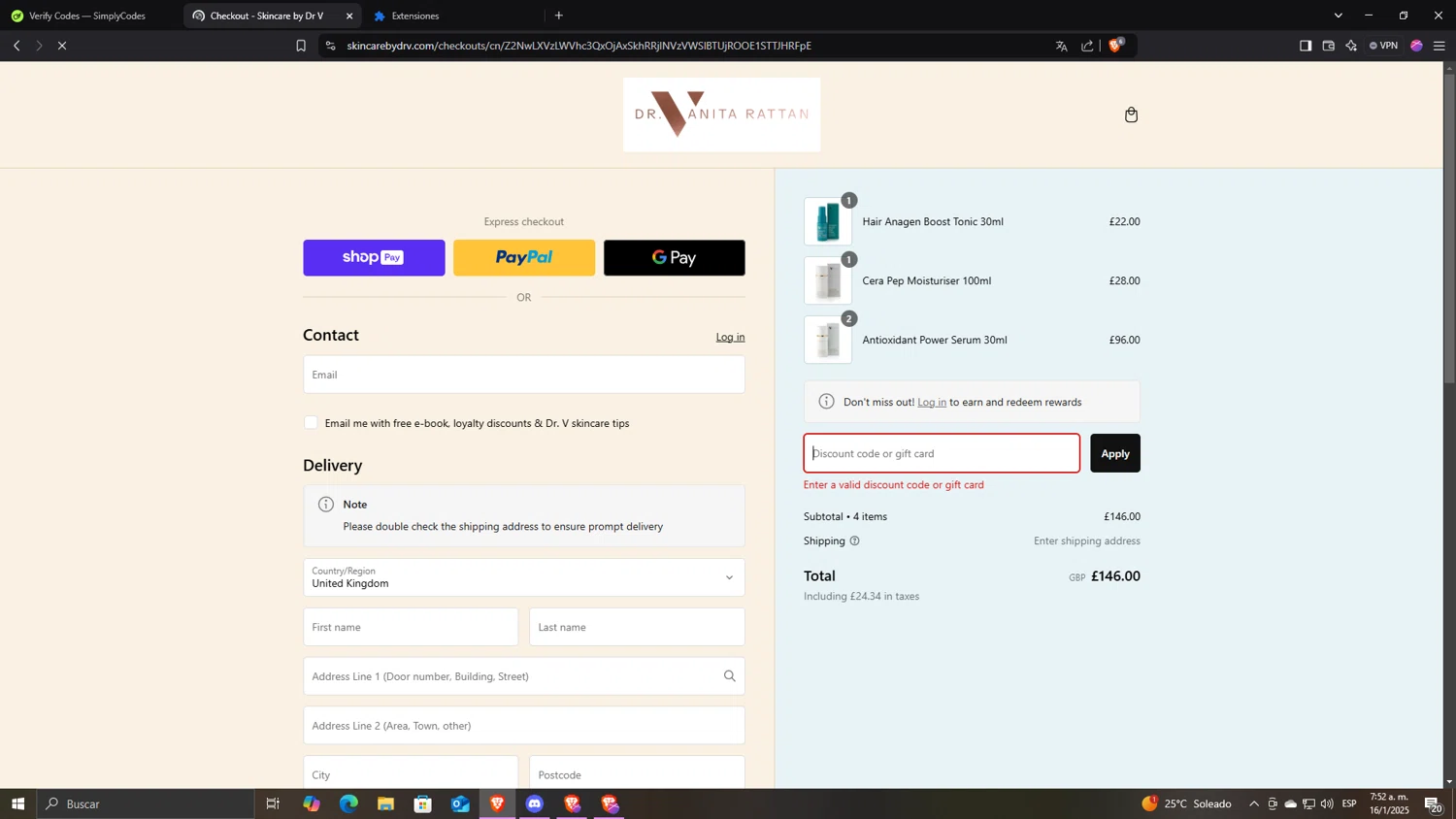Click the Last name field
The width and height of the screenshot is (1456, 819).
[x=637, y=627]
